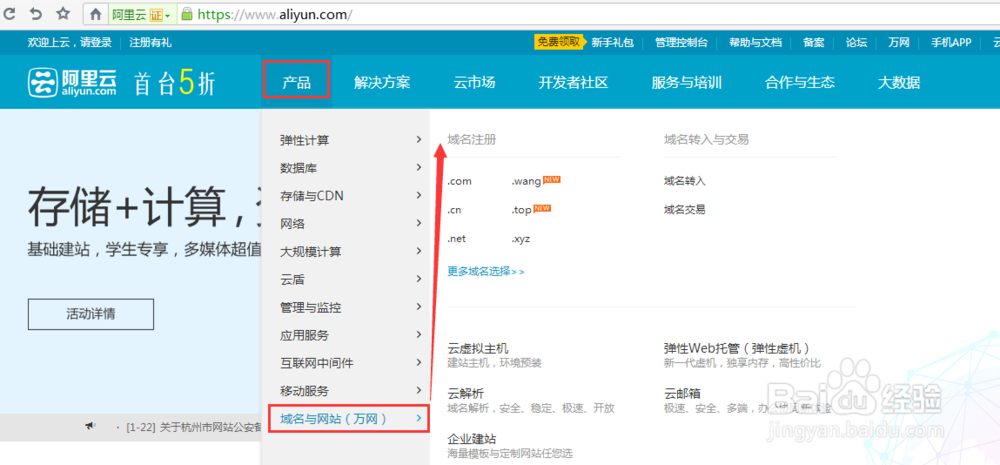Choose the .xyz domain
Screen dimensions: 1000x465
pos(520,239)
